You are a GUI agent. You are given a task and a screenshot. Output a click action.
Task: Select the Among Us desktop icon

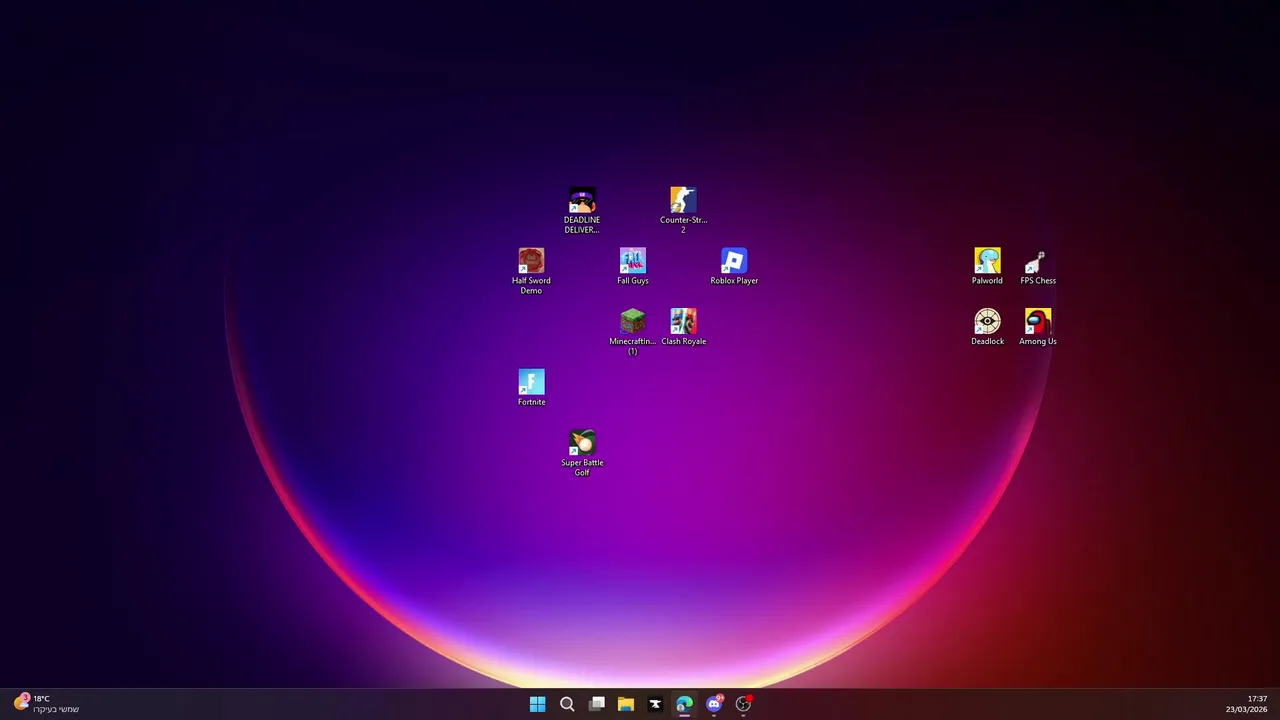click(x=1038, y=328)
